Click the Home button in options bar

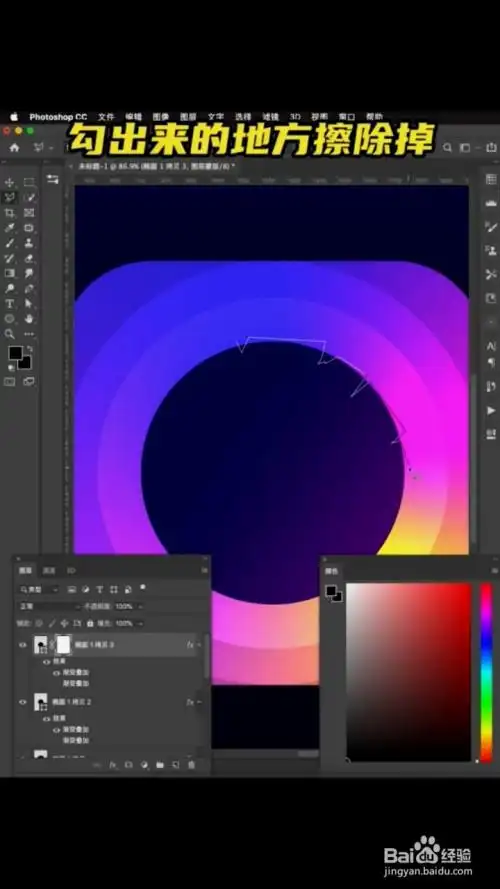14,147
